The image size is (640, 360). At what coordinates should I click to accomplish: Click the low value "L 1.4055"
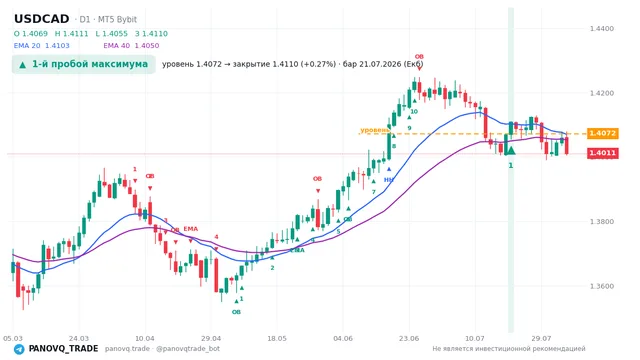(x=111, y=33)
